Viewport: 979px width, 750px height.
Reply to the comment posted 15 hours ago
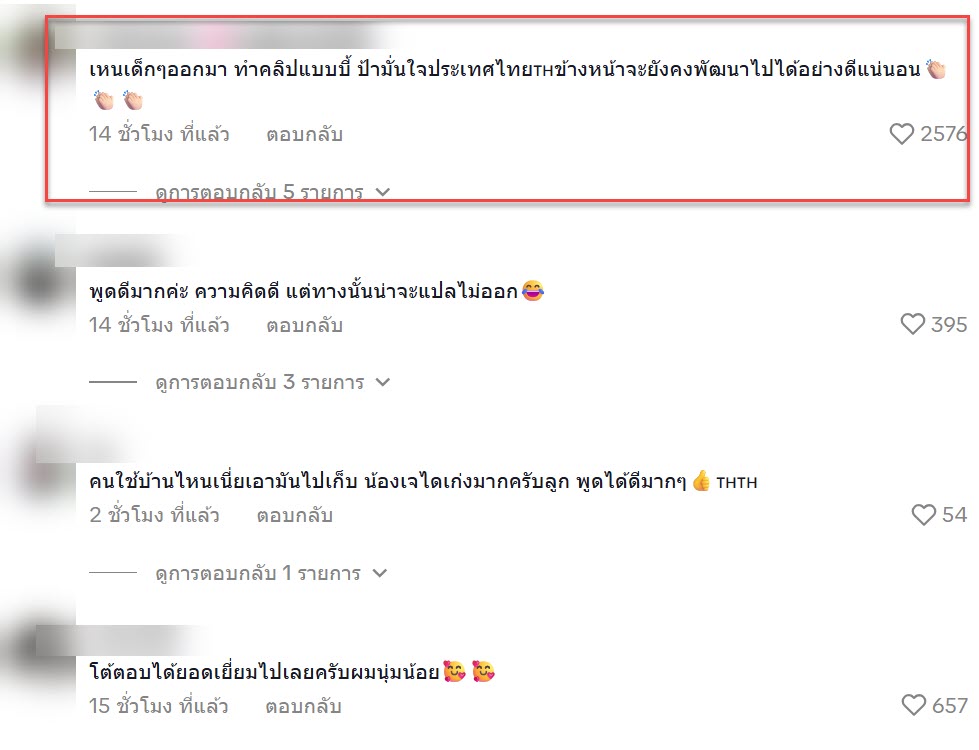pos(303,706)
